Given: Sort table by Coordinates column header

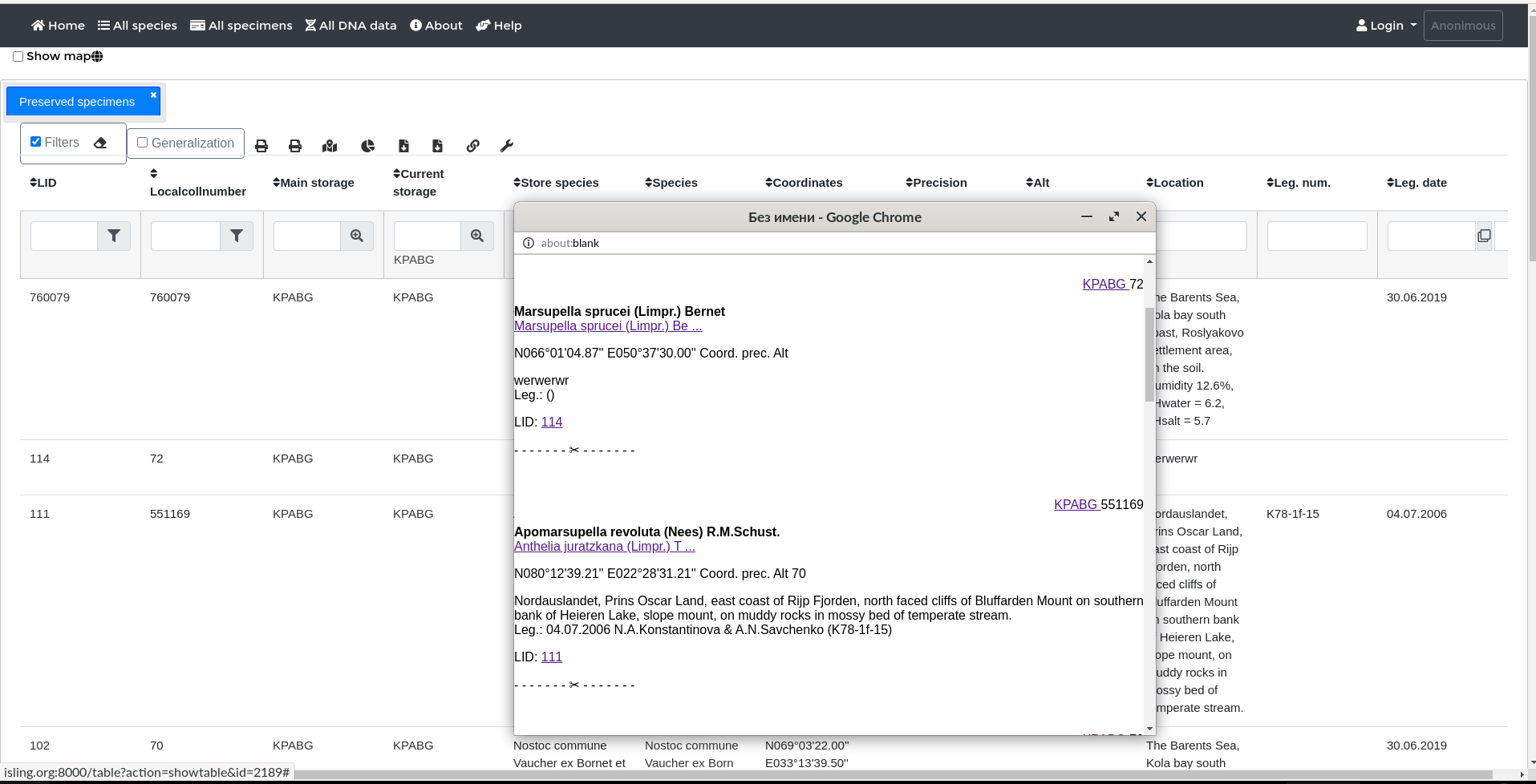Looking at the screenshot, I should (x=804, y=183).
